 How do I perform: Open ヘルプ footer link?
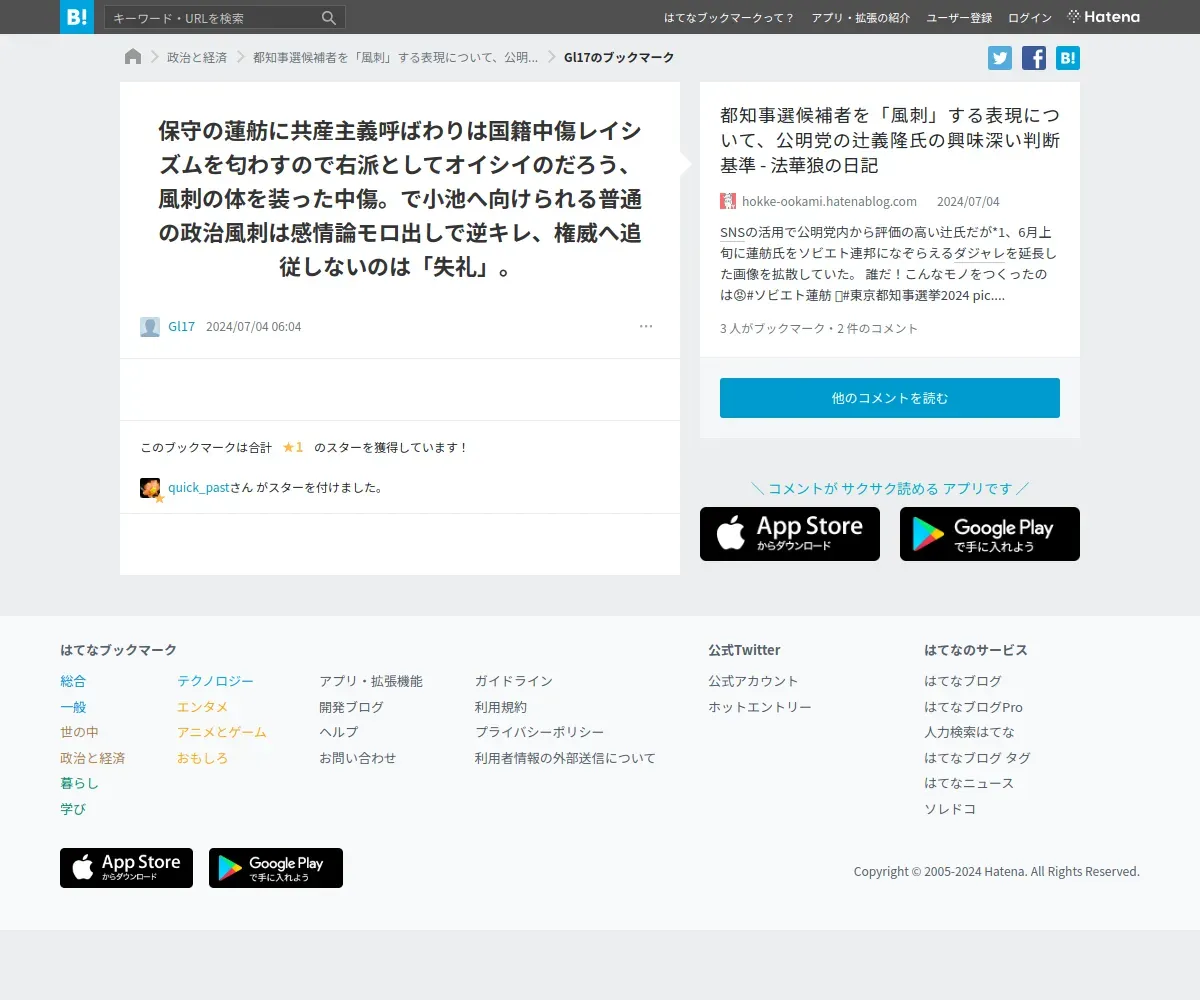point(338,732)
